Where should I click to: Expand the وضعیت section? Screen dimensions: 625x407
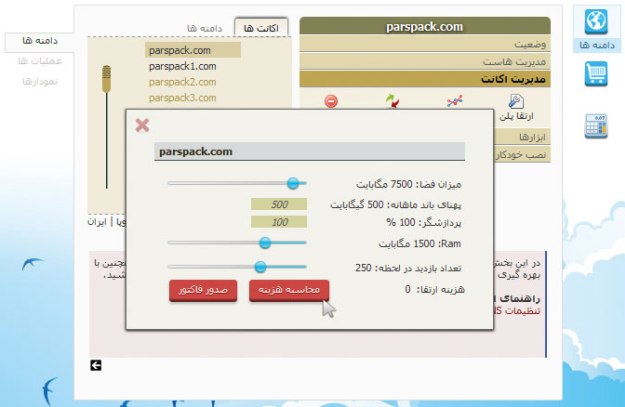click(x=425, y=44)
